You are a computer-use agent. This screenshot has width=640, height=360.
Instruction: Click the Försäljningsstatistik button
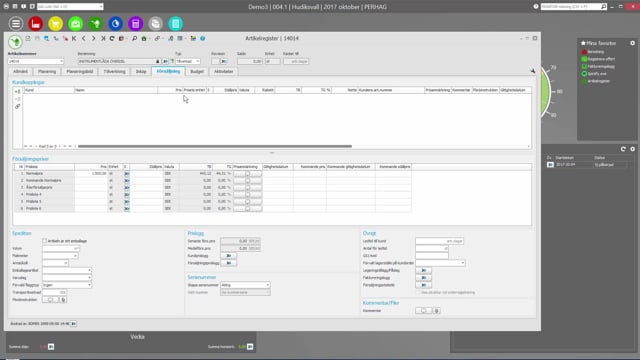(x=424, y=285)
